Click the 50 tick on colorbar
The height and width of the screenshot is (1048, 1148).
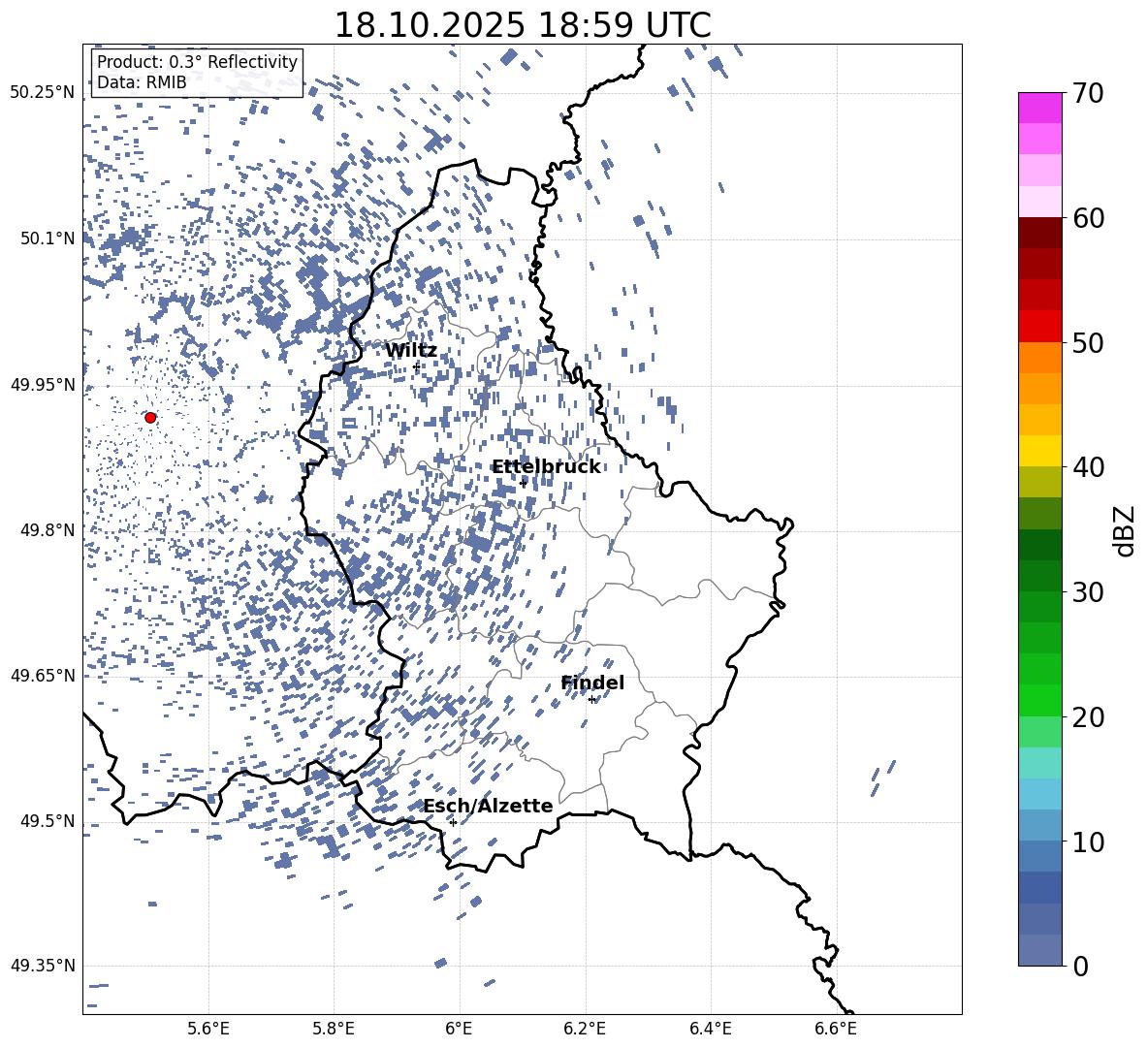(1088, 343)
